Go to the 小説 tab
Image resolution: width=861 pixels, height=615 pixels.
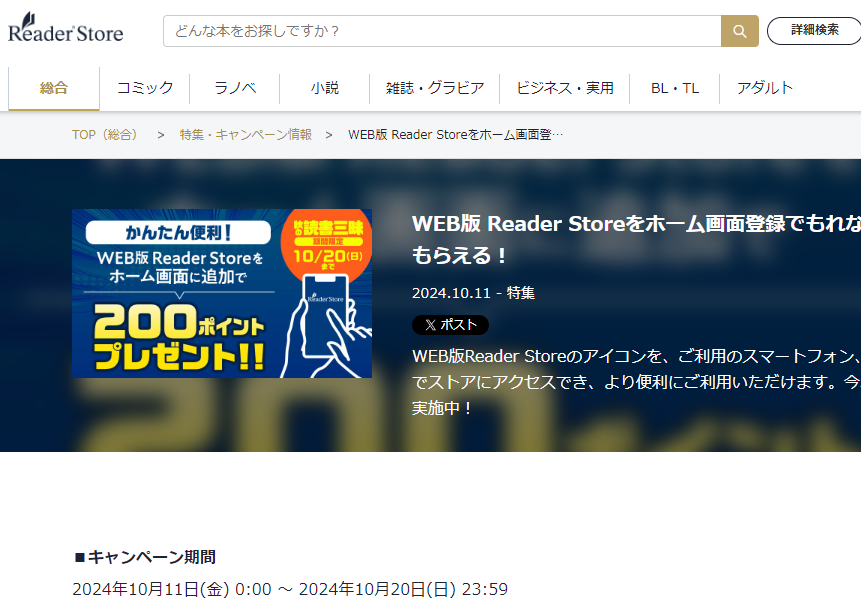click(x=325, y=88)
